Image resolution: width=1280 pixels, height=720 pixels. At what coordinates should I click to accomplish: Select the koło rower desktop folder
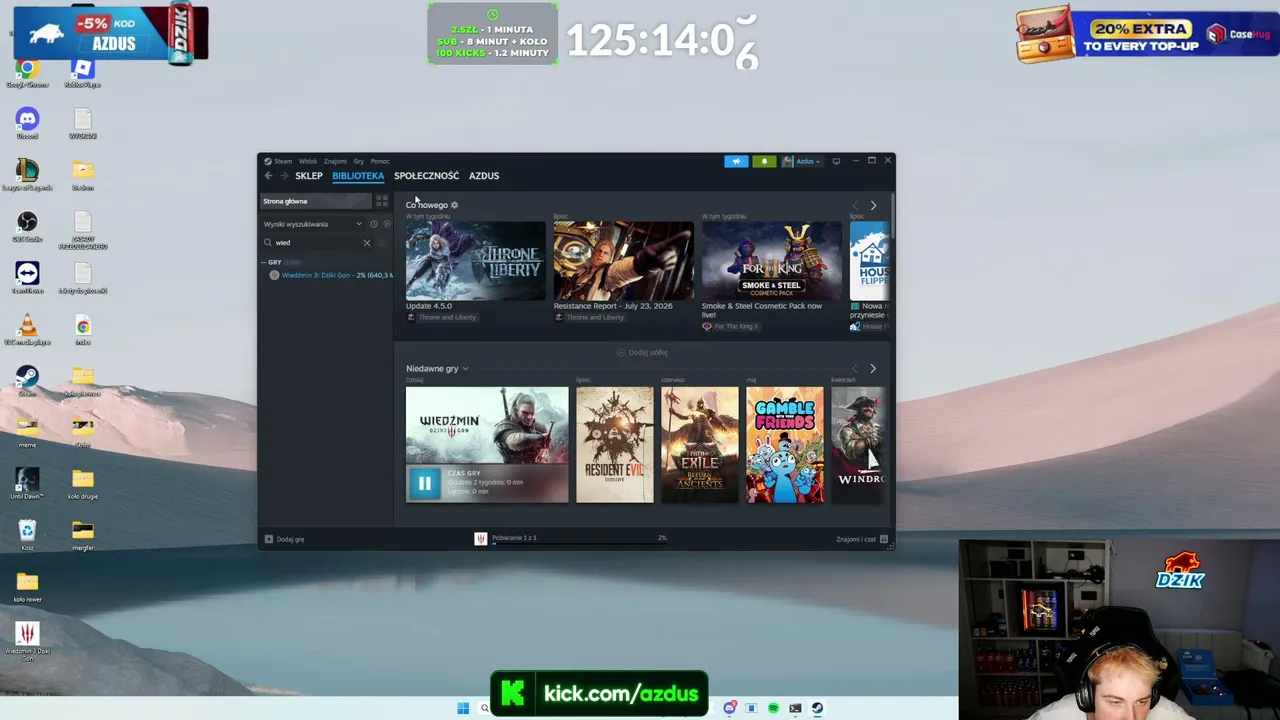(27, 586)
